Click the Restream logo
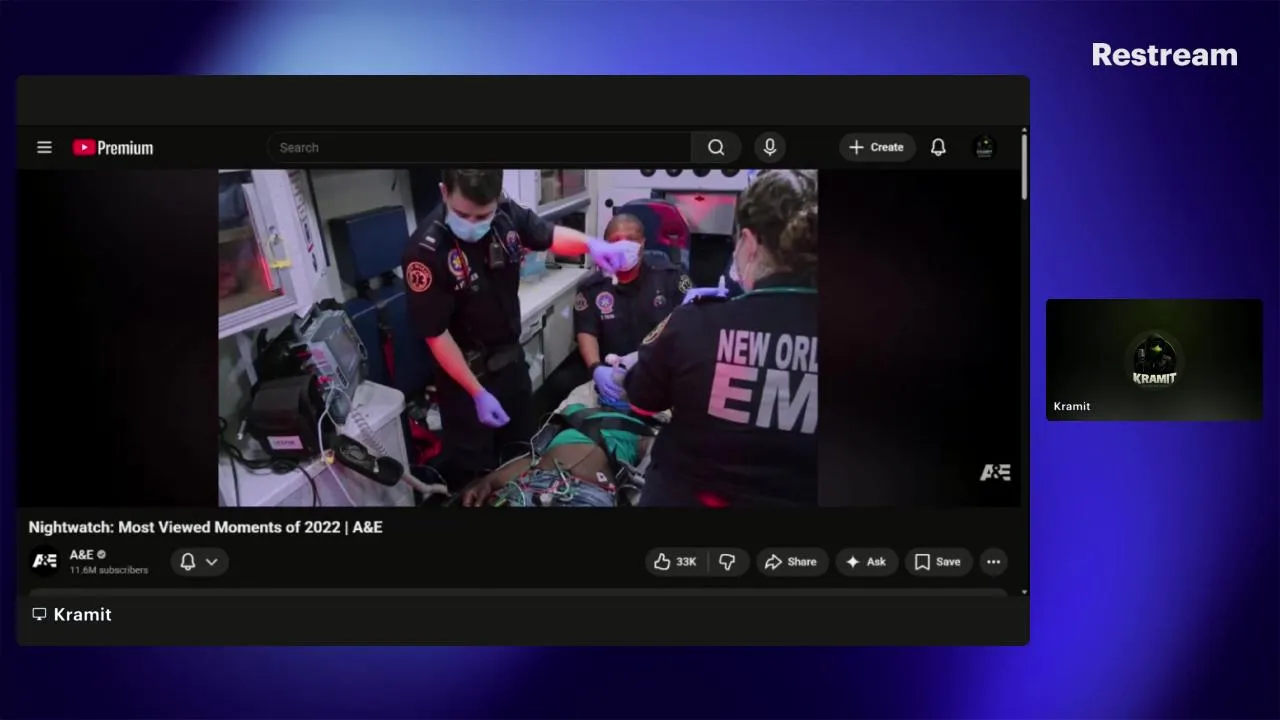 pos(1164,55)
